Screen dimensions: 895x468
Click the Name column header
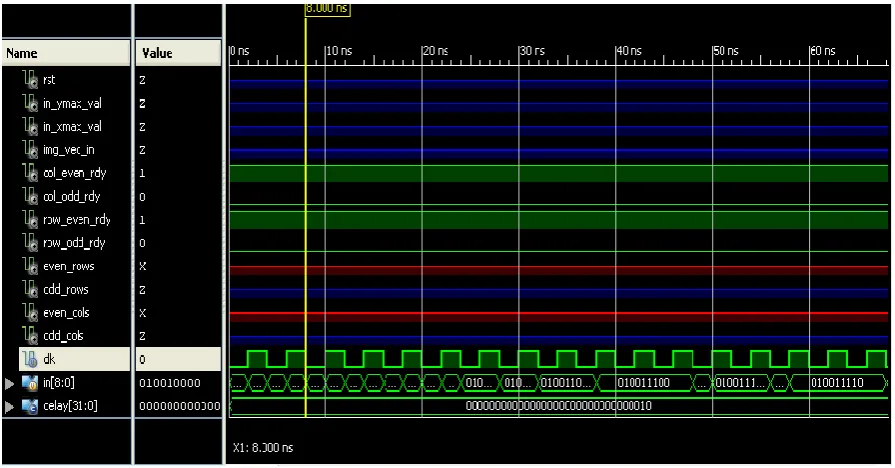[x=66, y=53]
